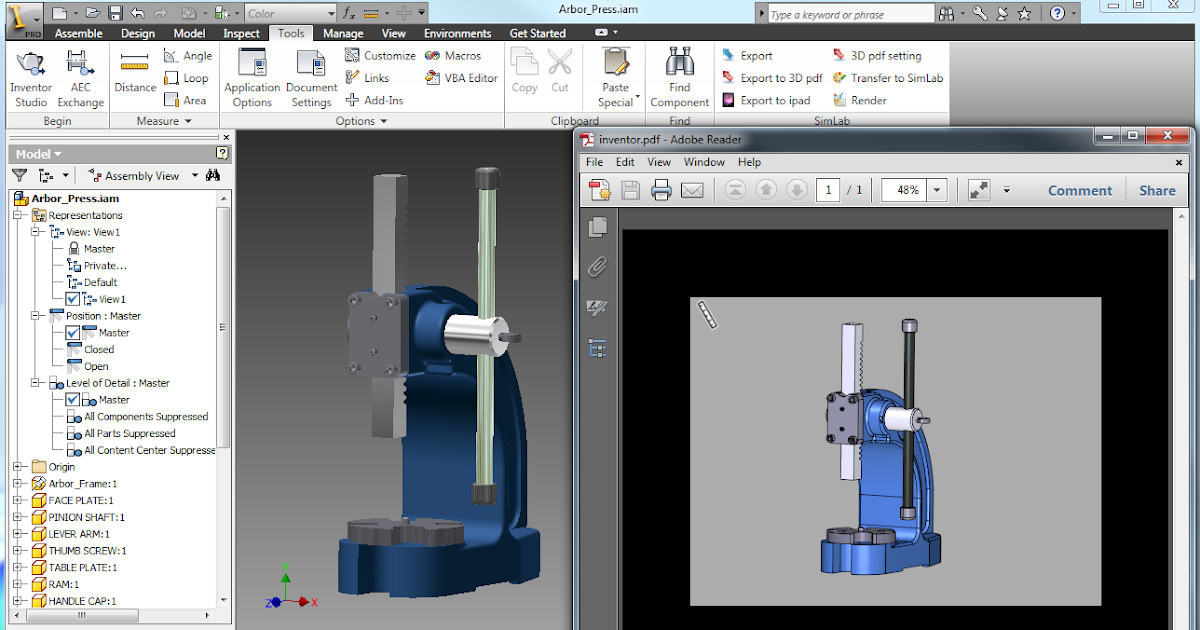Expand FACE PLATE:1 node

pos(18,501)
